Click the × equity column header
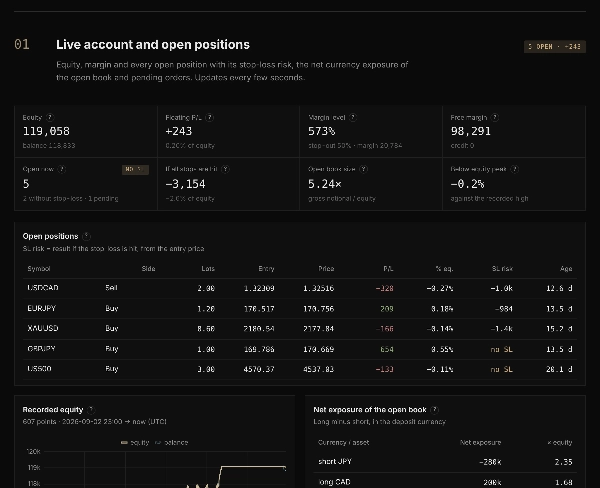Image resolution: width=600 pixels, height=488 pixels. pos(560,442)
